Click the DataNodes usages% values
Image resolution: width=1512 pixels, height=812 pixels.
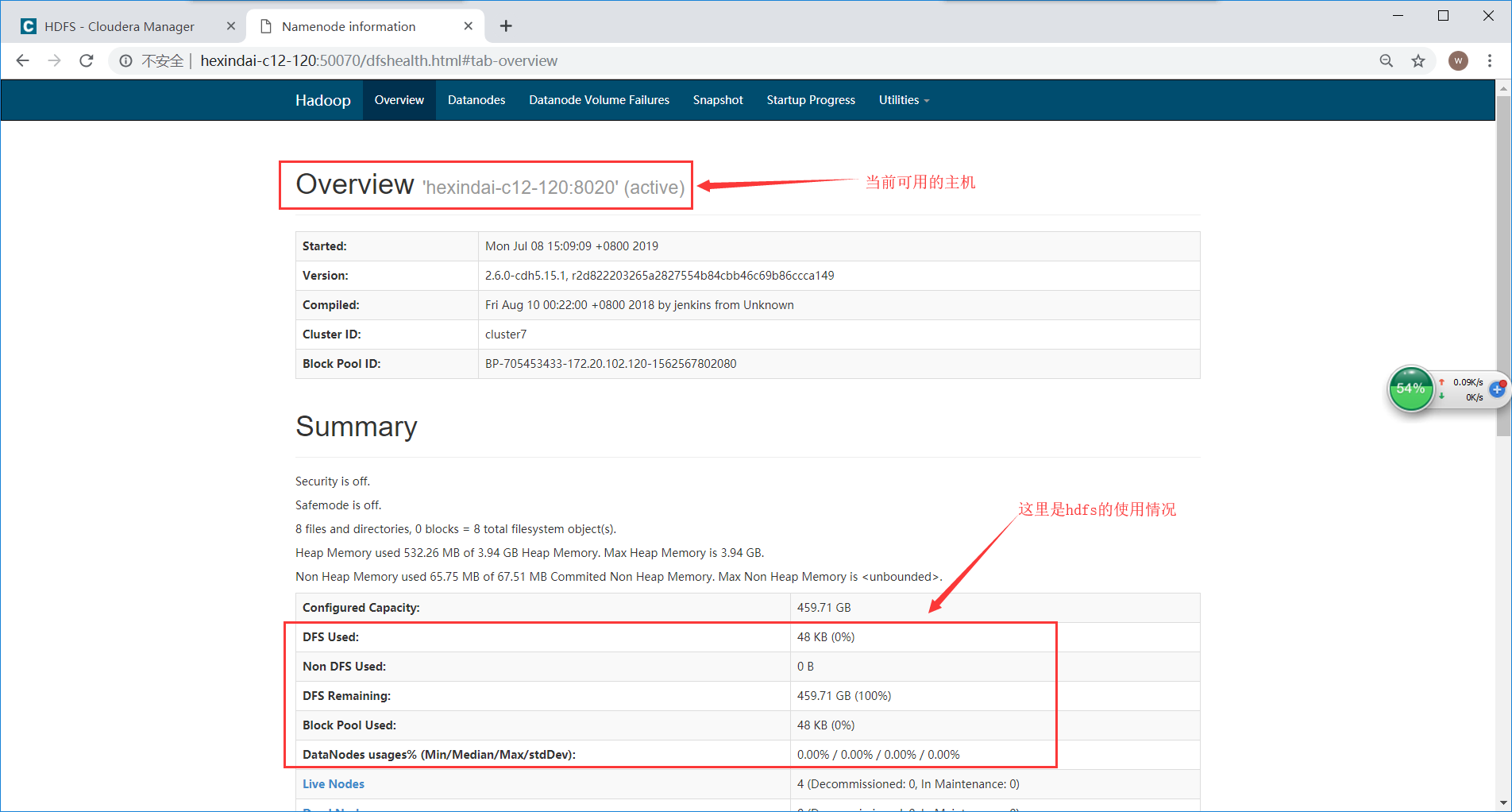(x=878, y=755)
